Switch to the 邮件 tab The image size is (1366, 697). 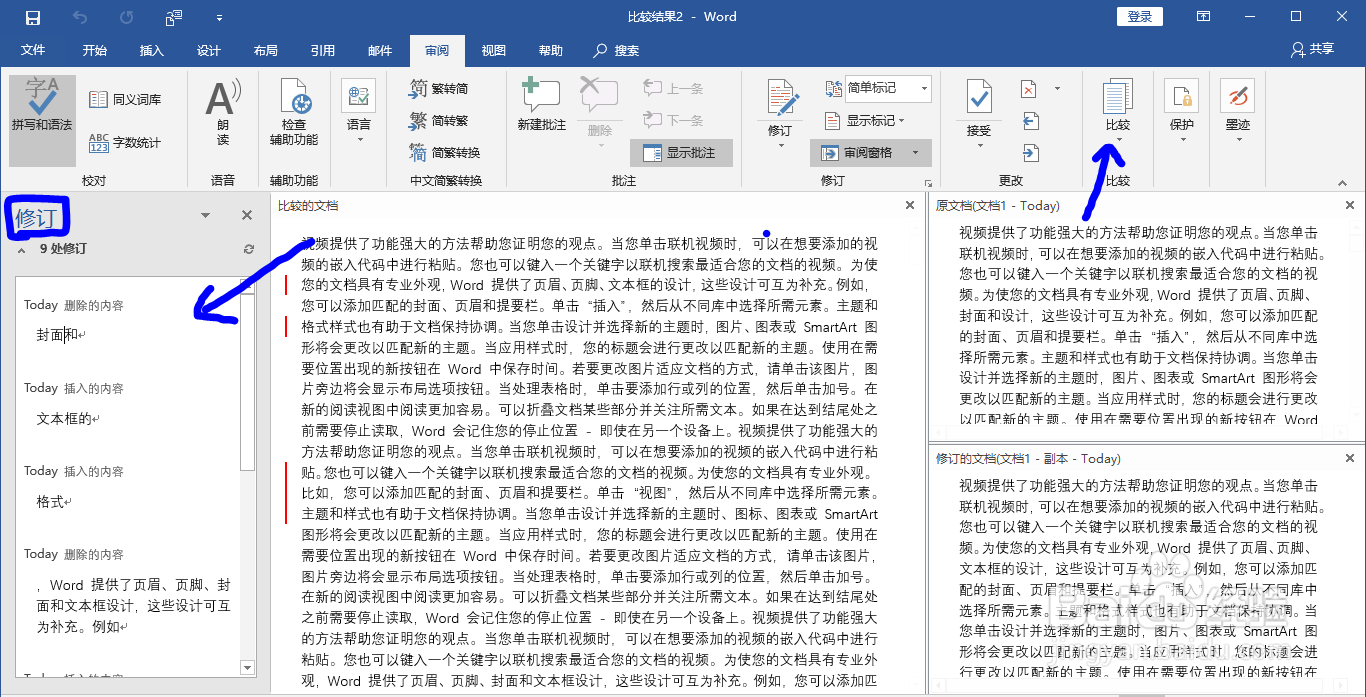(x=380, y=50)
